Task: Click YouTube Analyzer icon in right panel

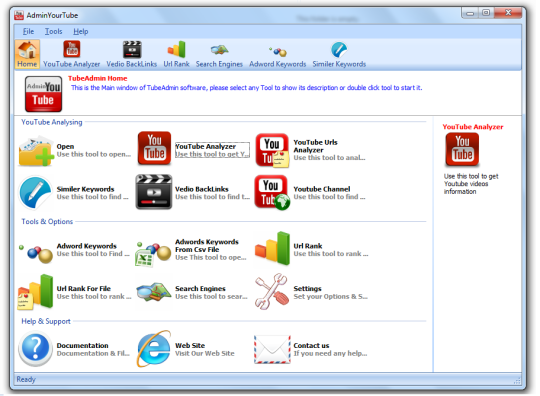Action: (x=462, y=150)
